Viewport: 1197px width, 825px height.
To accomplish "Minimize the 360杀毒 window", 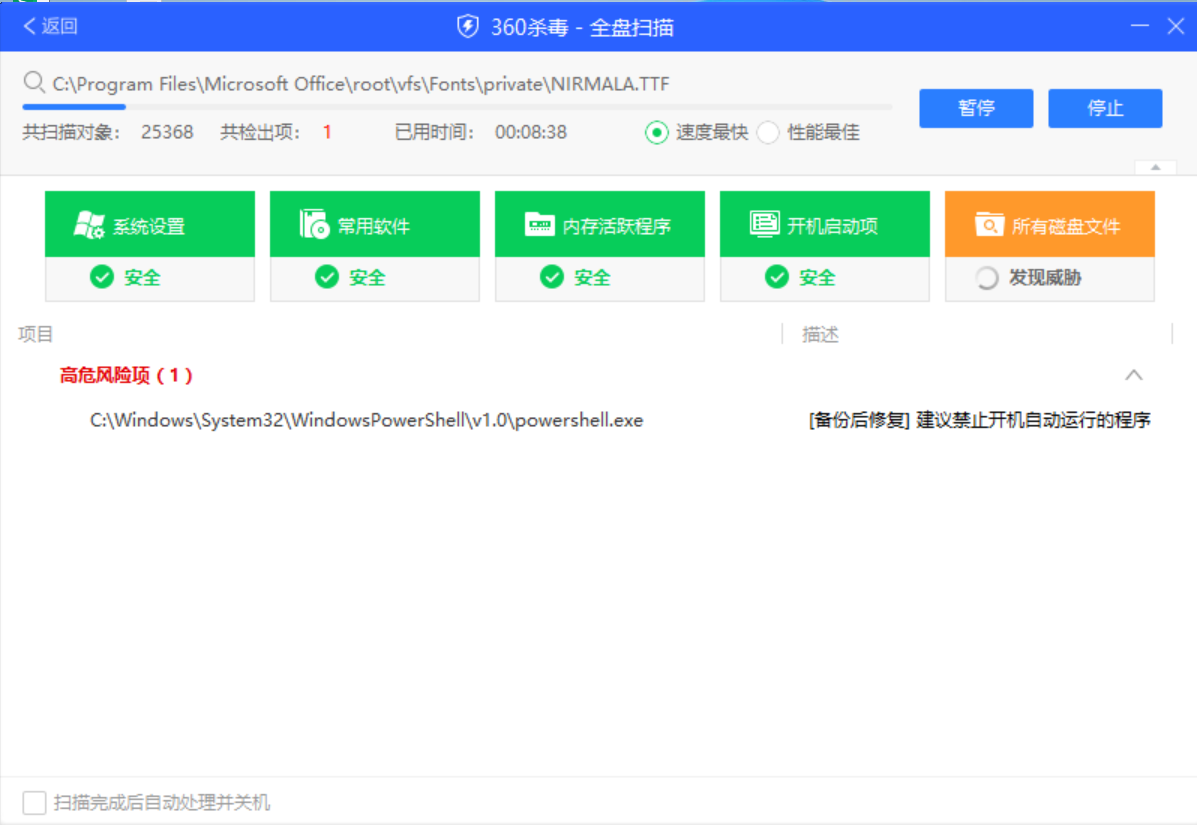I will (x=1140, y=26).
